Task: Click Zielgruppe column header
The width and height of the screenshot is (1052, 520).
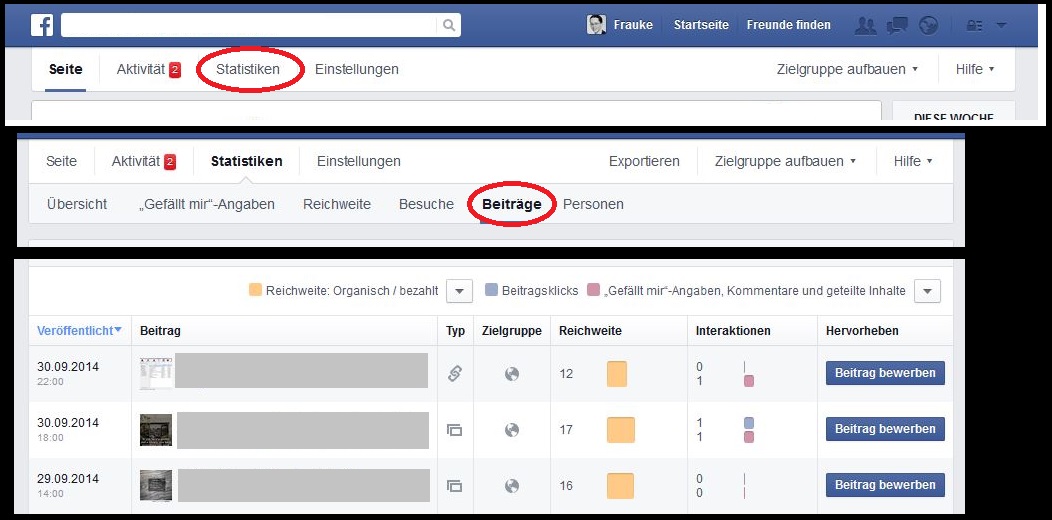Action: [x=511, y=331]
